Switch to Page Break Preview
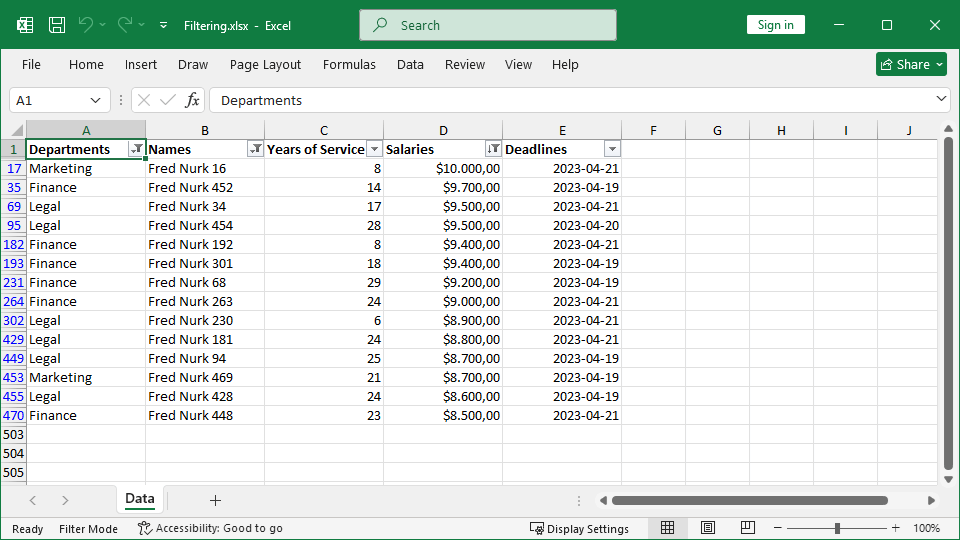Viewport: 960px width, 540px height. point(747,528)
